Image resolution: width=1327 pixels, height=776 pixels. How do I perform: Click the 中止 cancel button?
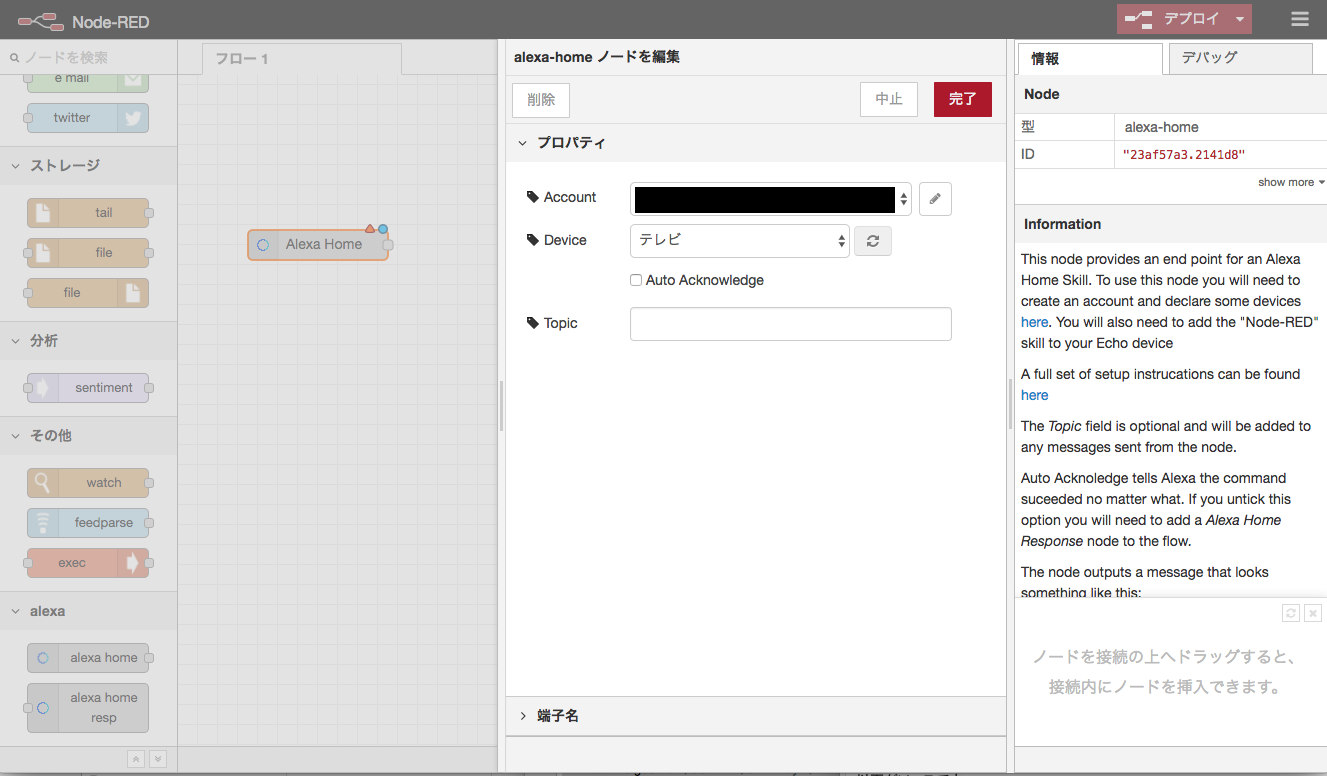point(889,100)
